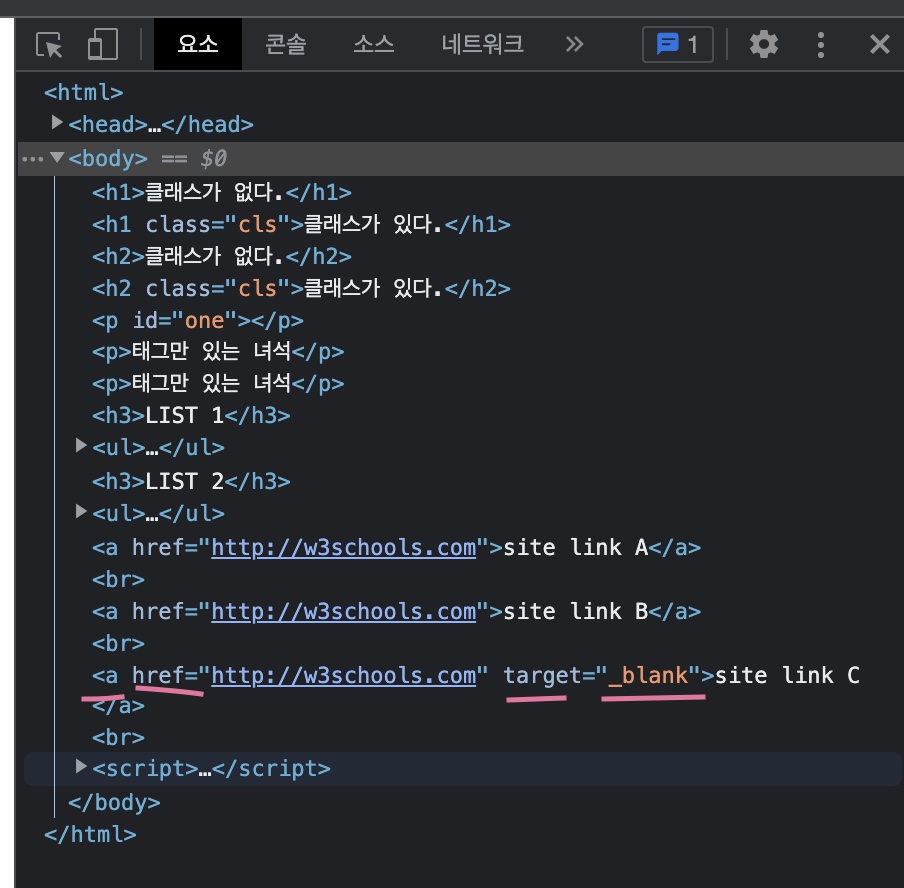This screenshot has width=904, height=888.
Task: Click the 'site link C' text
Action: click(x=787, y=675)
